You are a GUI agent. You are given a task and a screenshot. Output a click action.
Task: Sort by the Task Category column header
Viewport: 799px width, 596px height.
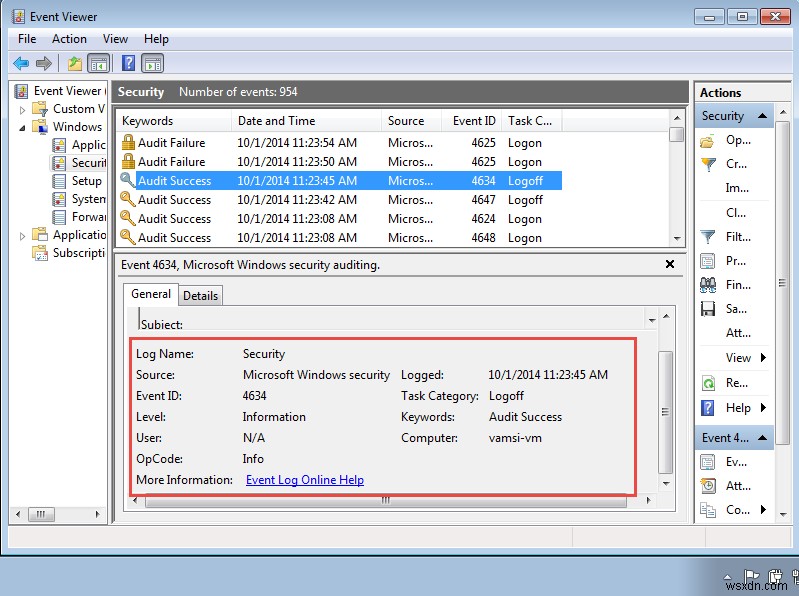click(x=532, y=121)
